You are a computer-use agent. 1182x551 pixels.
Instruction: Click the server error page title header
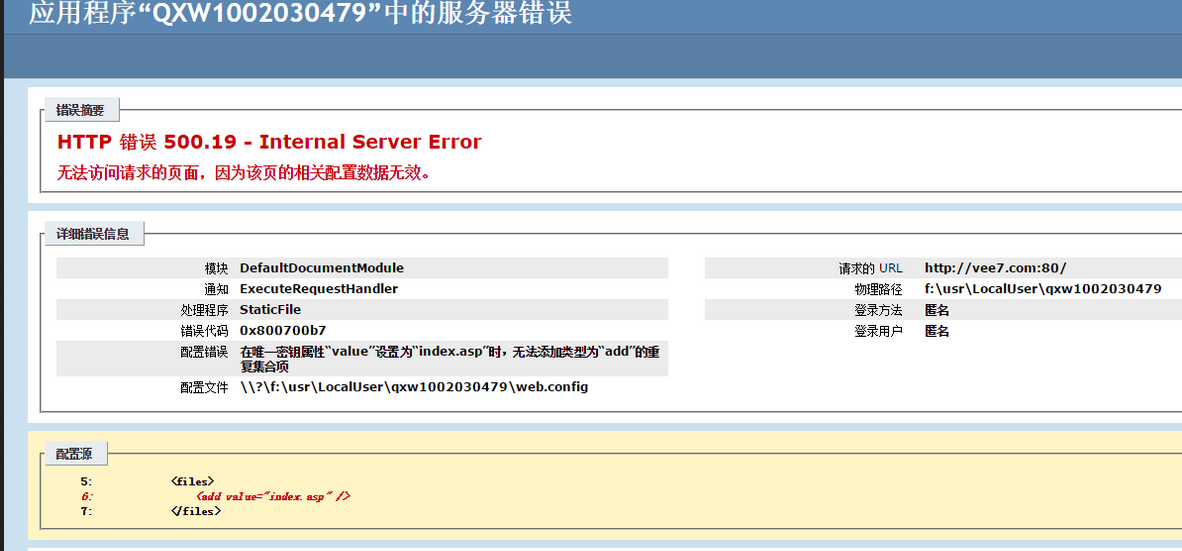tap(300, 14)
